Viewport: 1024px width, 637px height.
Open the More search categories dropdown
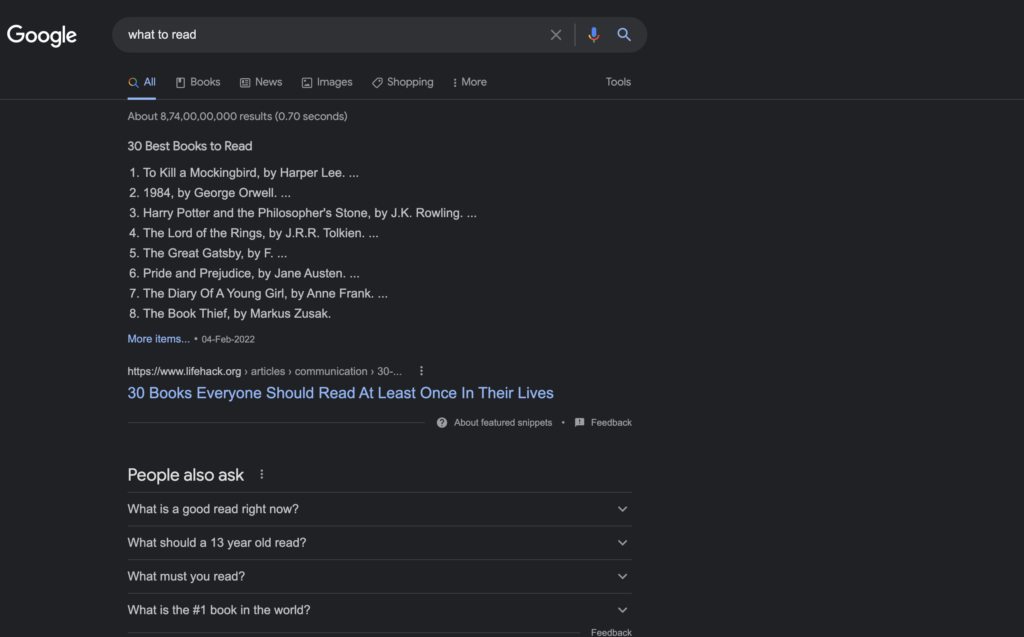coord(469,82)
